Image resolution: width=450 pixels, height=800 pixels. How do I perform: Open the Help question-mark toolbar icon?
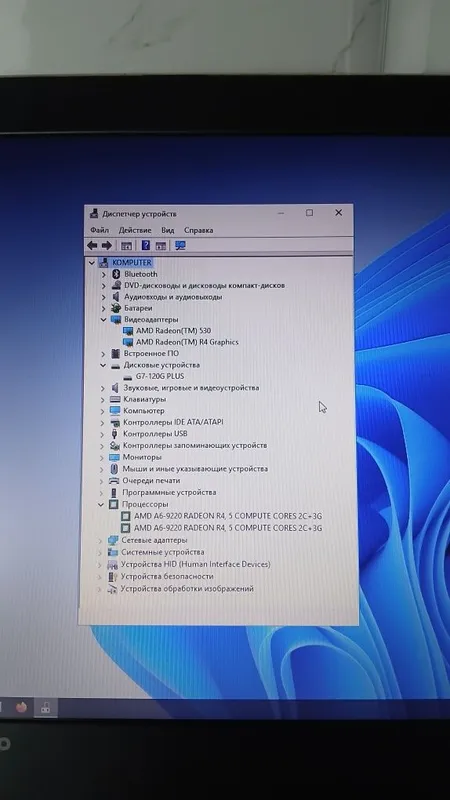point(145,245)
